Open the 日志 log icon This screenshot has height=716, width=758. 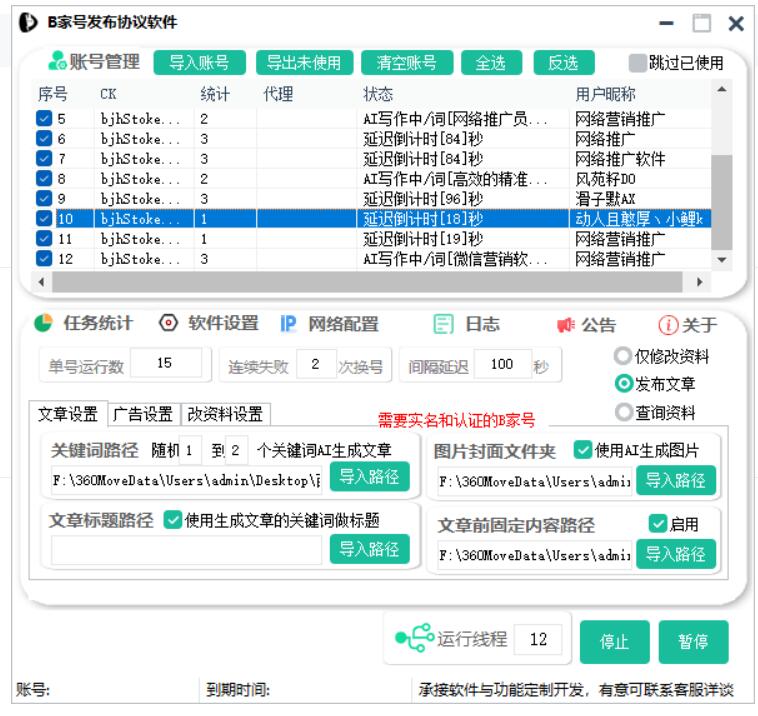click(443, 324)
